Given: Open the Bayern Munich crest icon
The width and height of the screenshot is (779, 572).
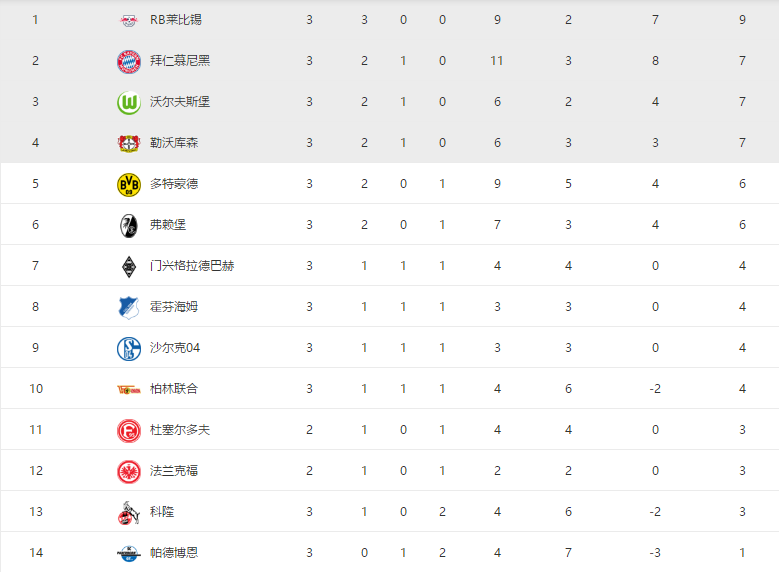Looking at the screenshot, I should point(129,62).
